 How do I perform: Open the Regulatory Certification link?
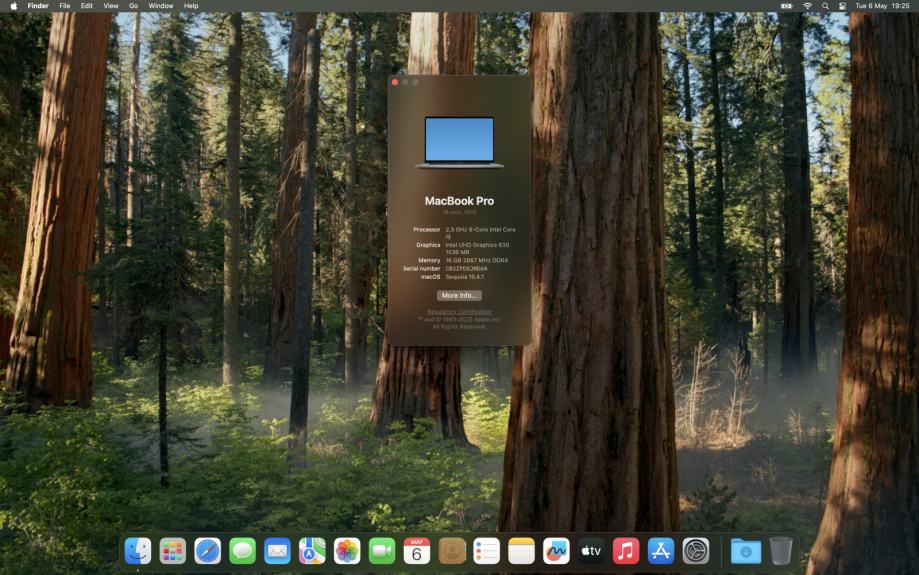pos(460,312)
